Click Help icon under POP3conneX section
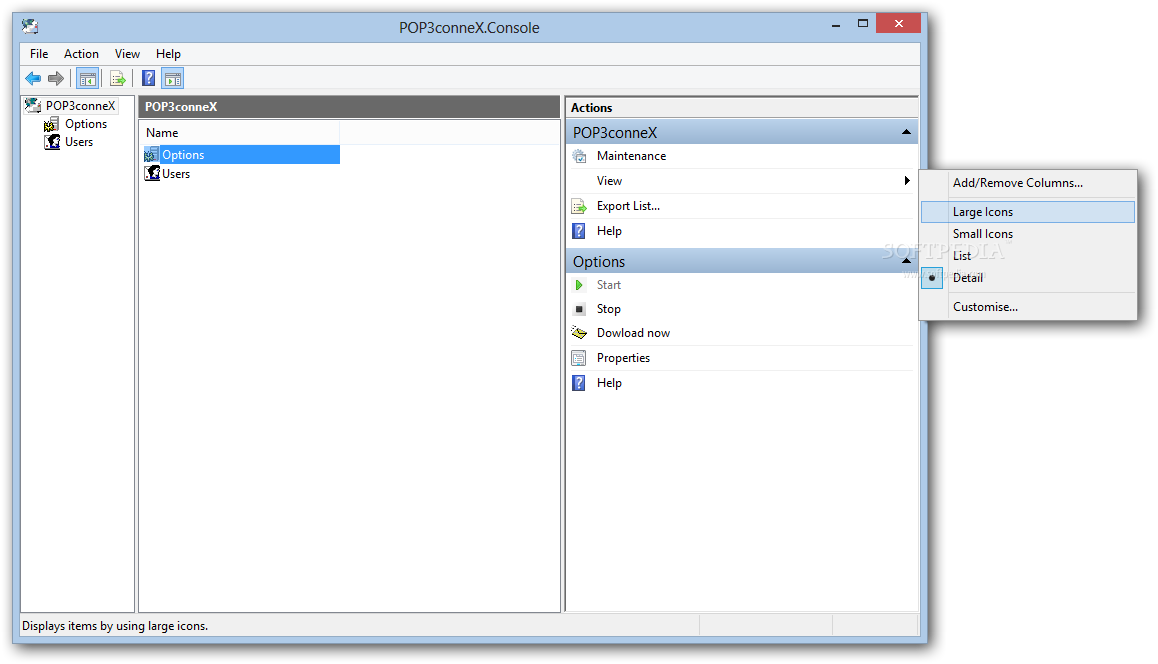Viewport: 1158px width, 664px height. (x=580, y=231)
